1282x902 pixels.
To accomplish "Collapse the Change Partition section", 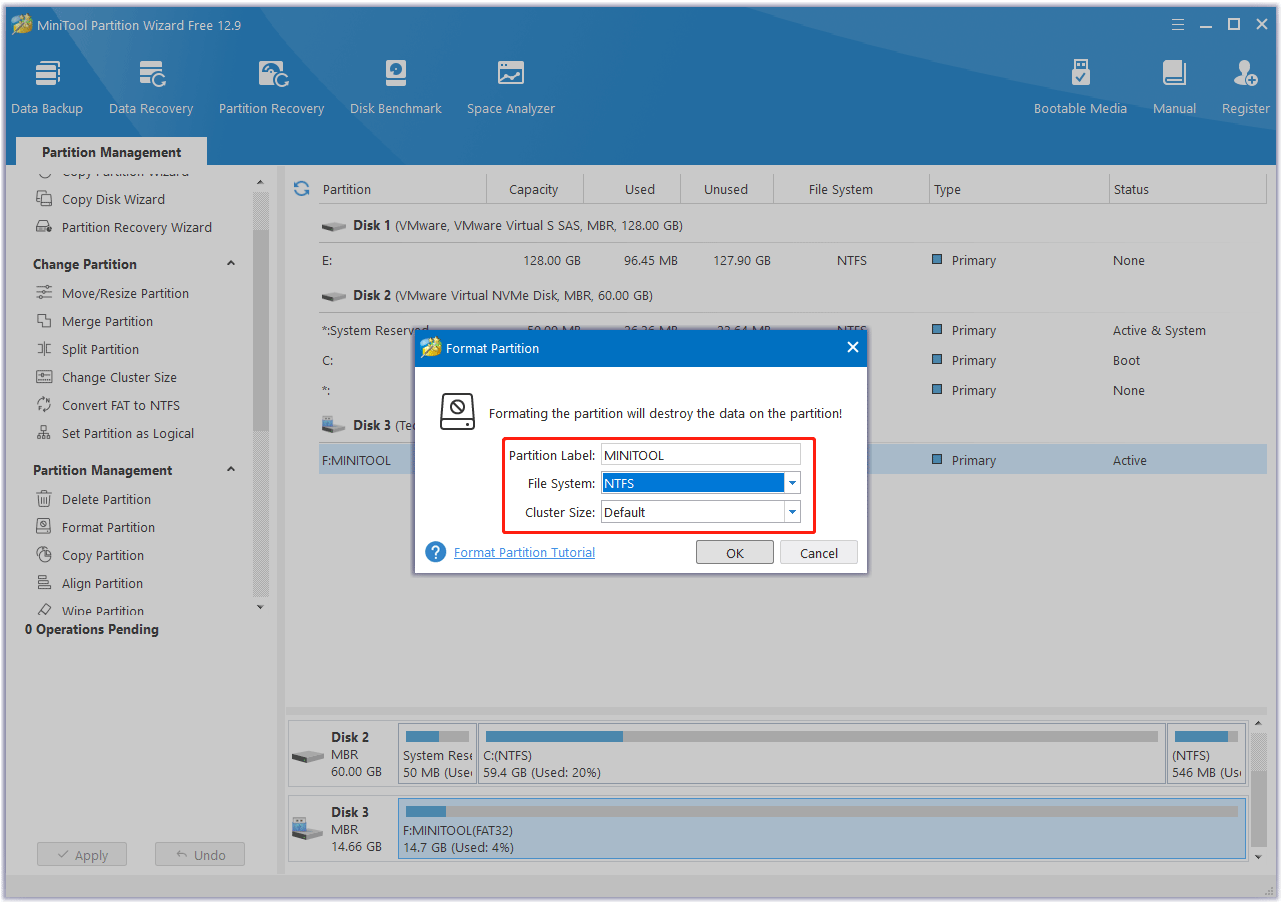I will [x=231, y=263].
